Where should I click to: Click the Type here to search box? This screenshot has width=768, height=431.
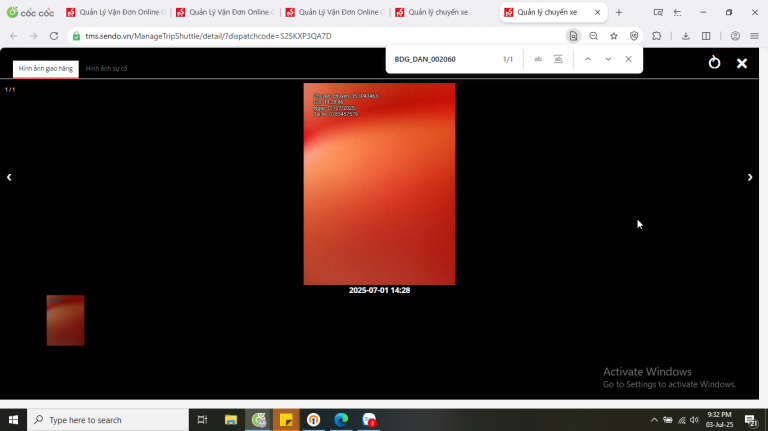pyautogui.click(x=108, y=420)
